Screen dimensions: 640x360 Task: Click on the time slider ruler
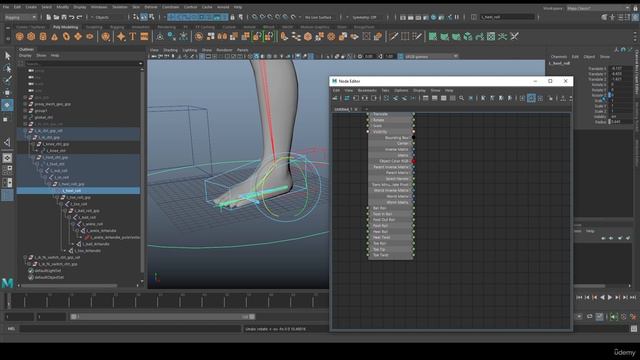point(167,301)
